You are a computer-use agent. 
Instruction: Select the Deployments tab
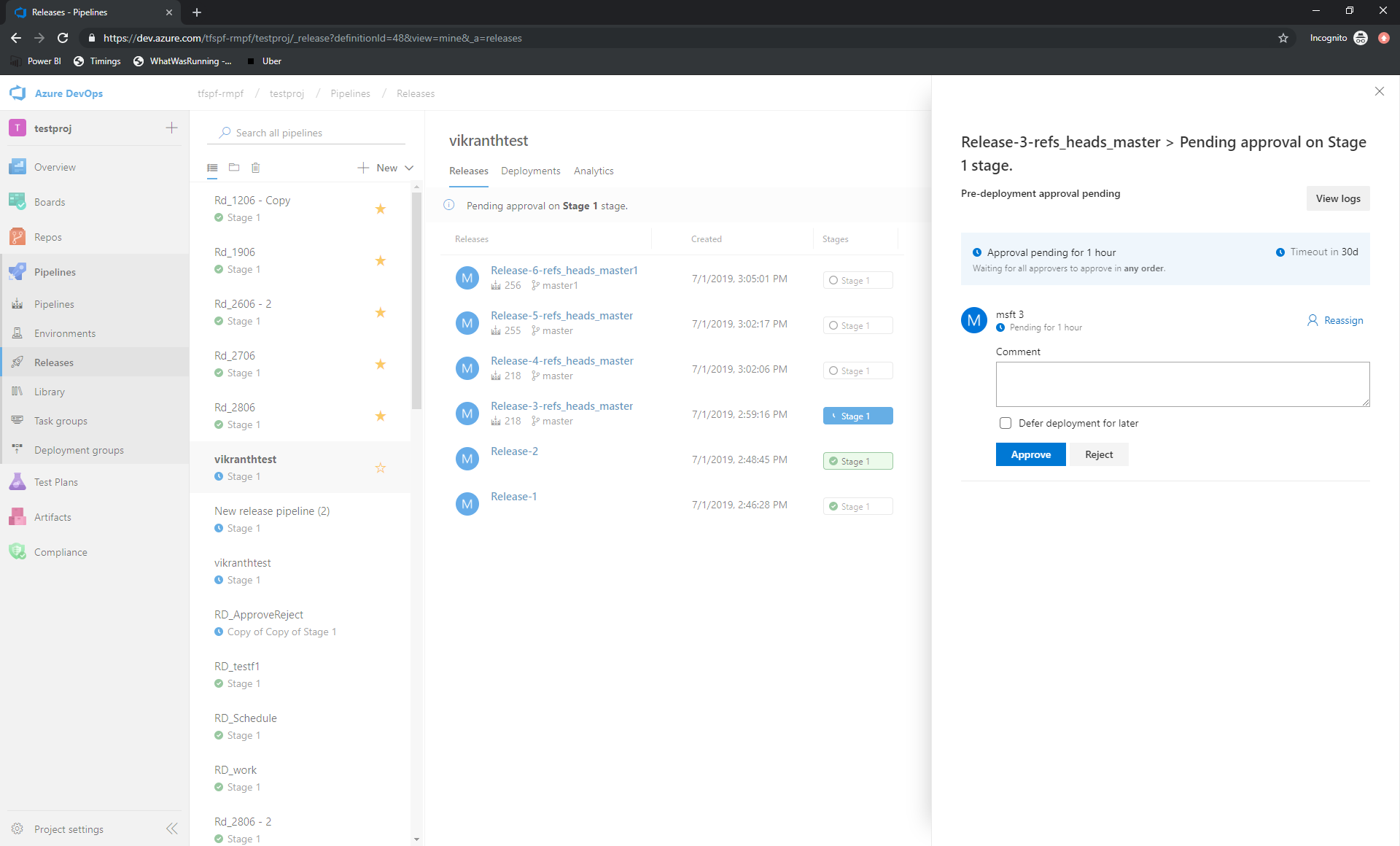530,171
